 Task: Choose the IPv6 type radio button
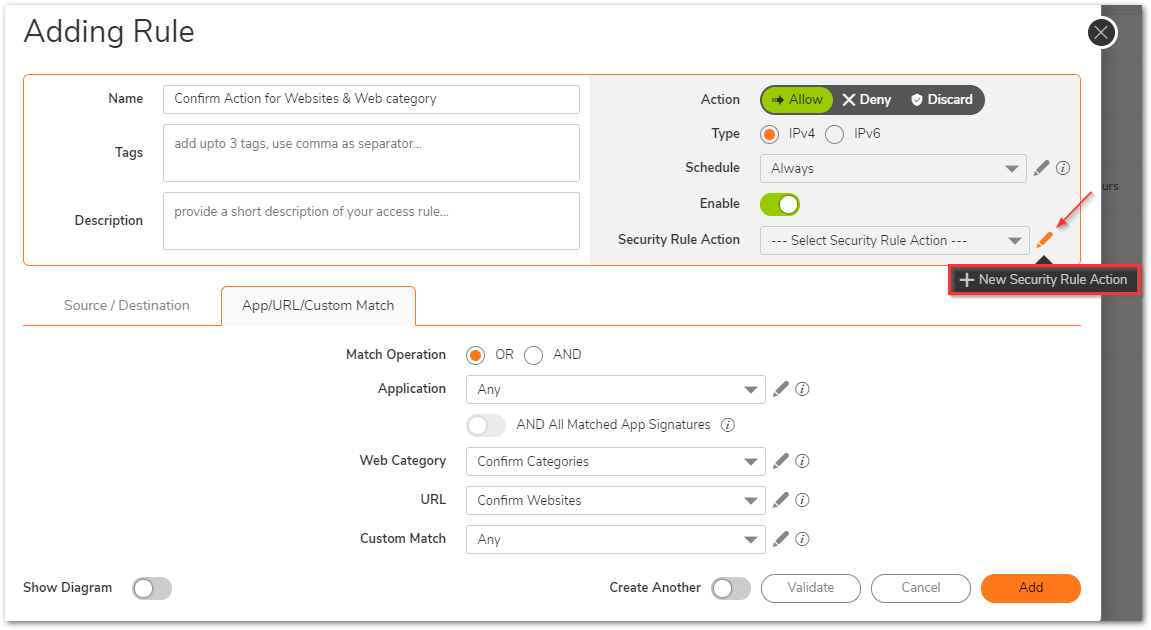pyautogui.click(x=834, y=134)
